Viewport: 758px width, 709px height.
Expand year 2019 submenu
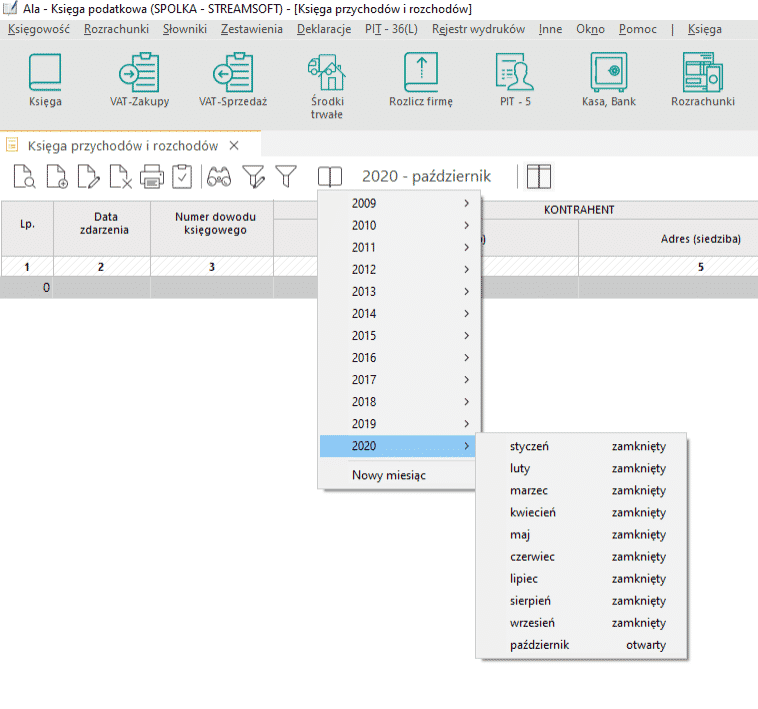click(398, 424)
